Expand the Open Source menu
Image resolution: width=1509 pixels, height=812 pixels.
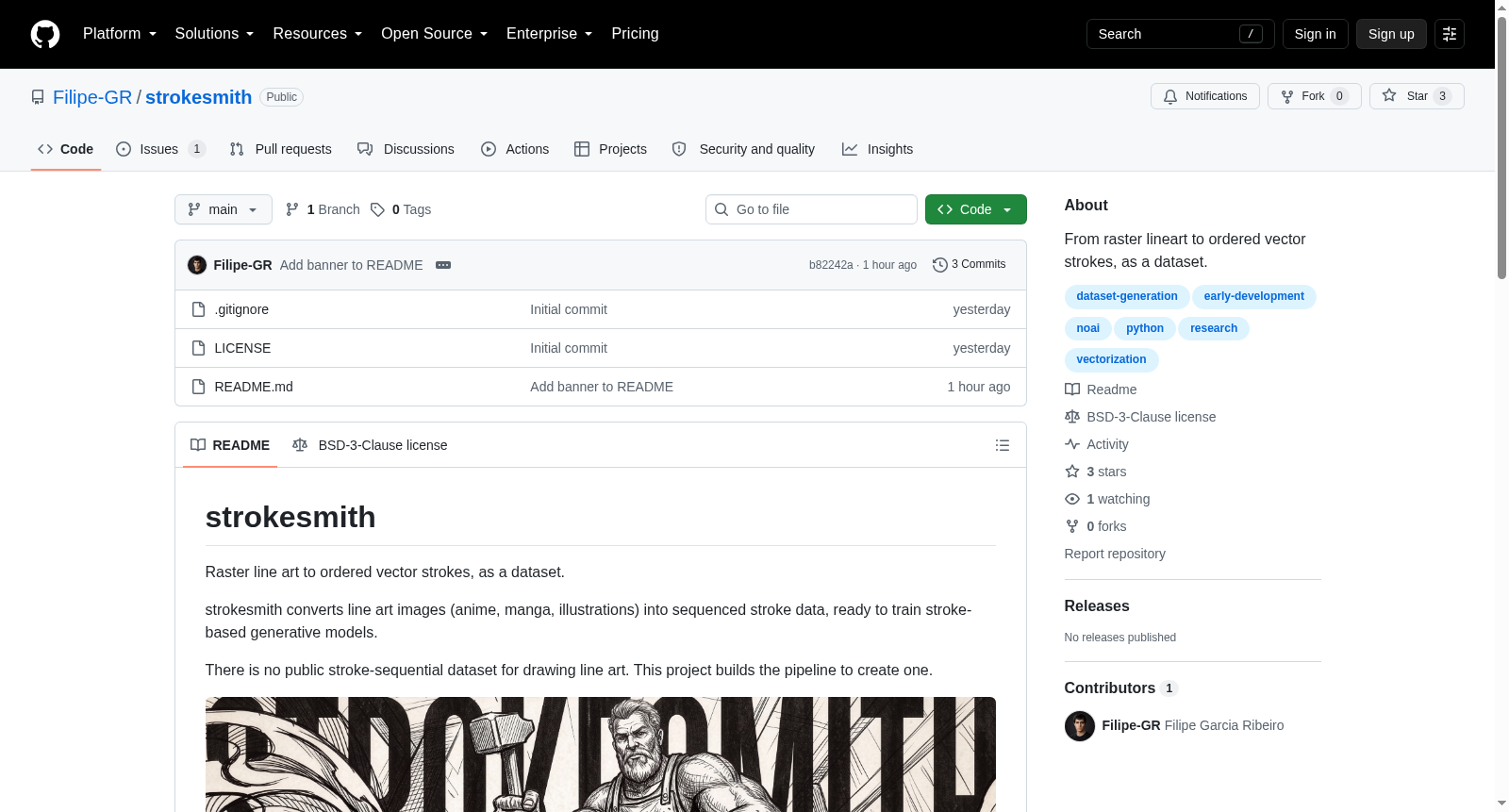point(434,34)
